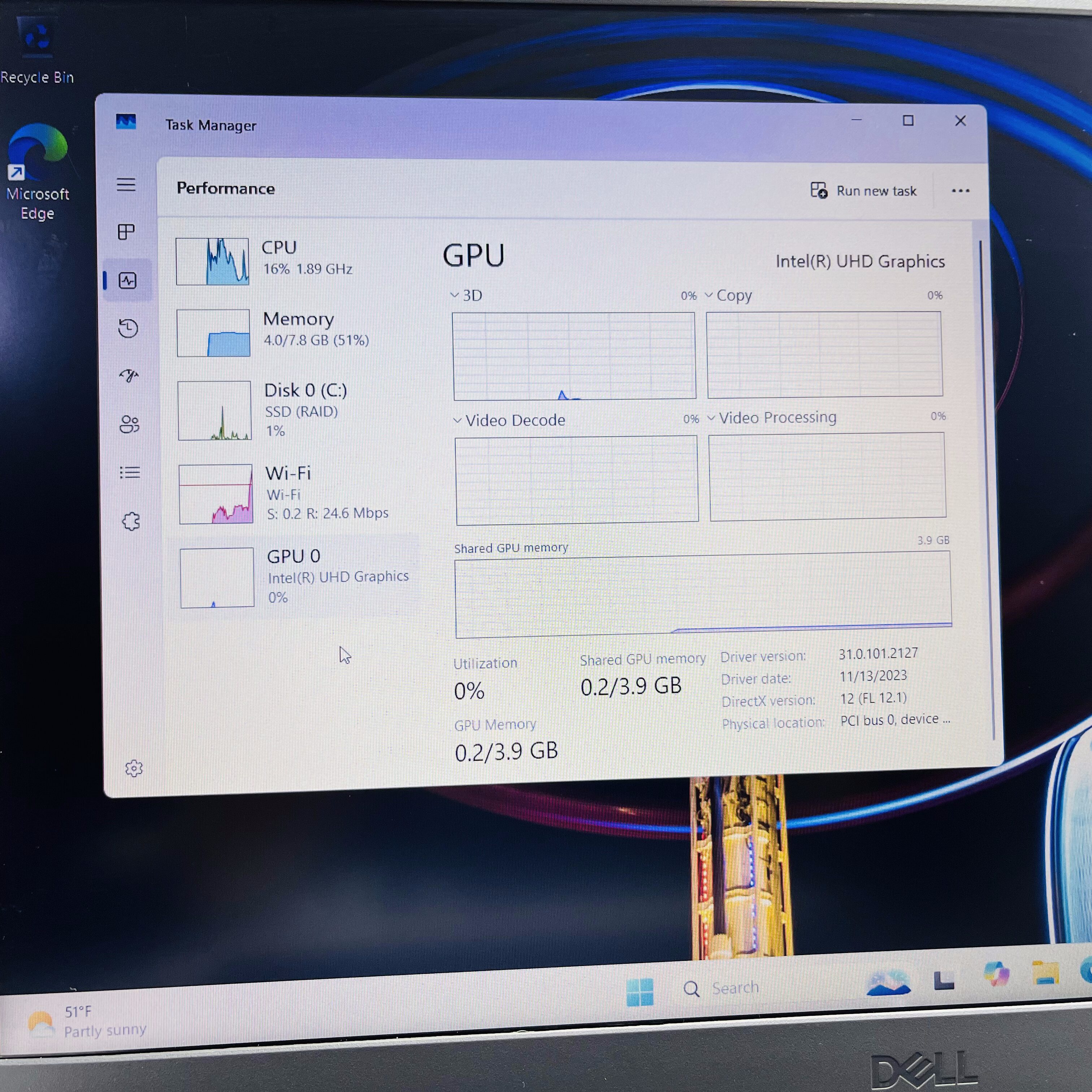The width and height of the screenshot is (1092, 1092).
Task: Open the Task Manager hamburger navigation menu
Action: click(x=126, y=185)
